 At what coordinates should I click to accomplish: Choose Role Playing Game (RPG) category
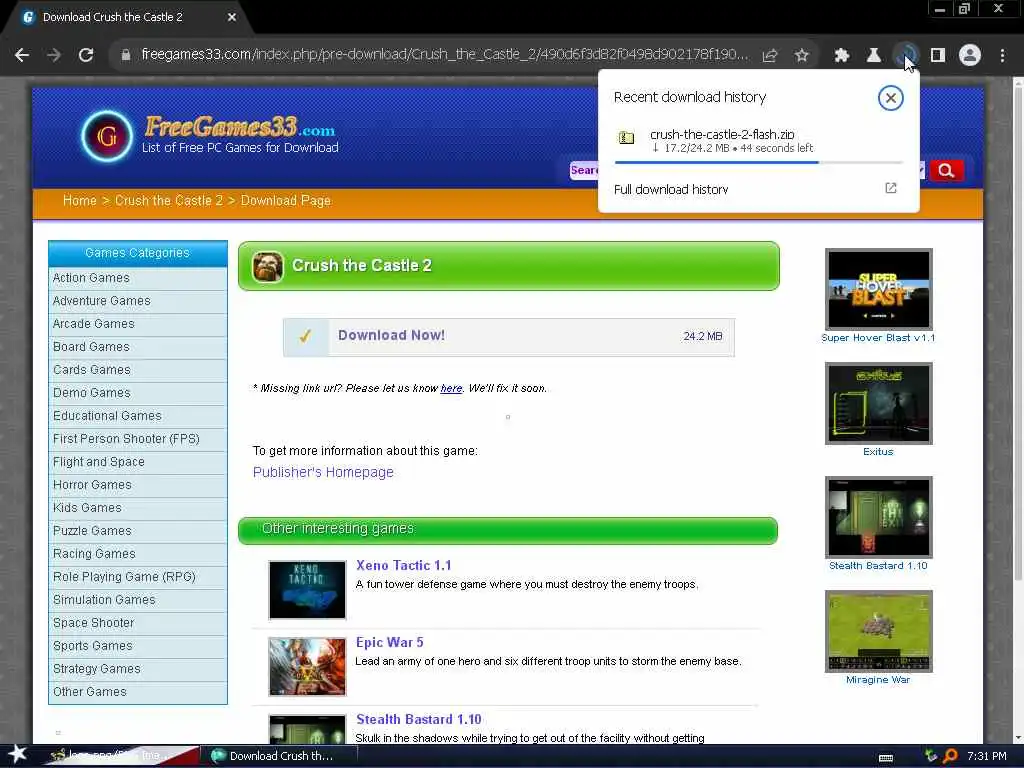138,577
